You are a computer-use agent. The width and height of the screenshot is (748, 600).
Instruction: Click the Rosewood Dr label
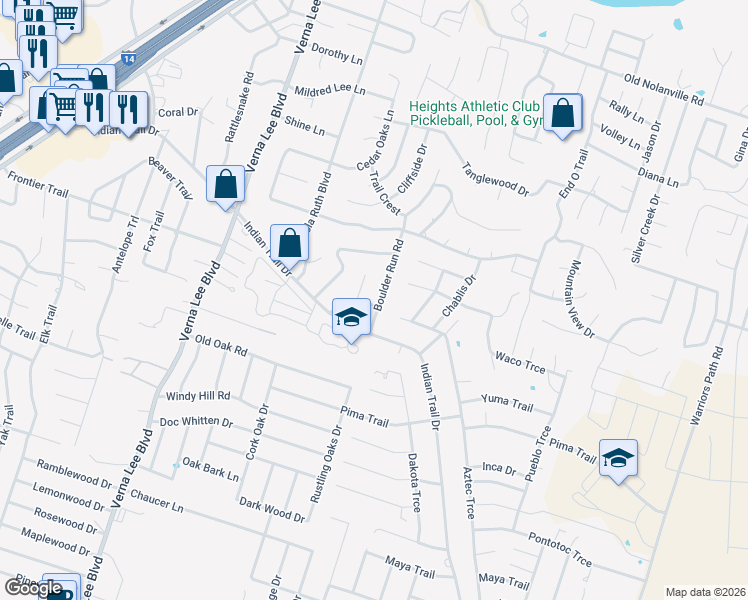pos(65,520)
